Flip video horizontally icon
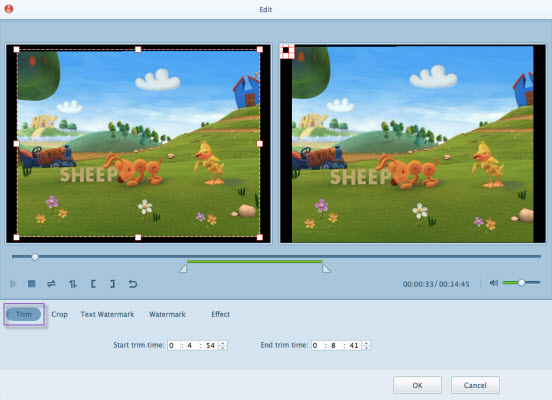Screen dimensions: 552x400 tap(51, 284)
